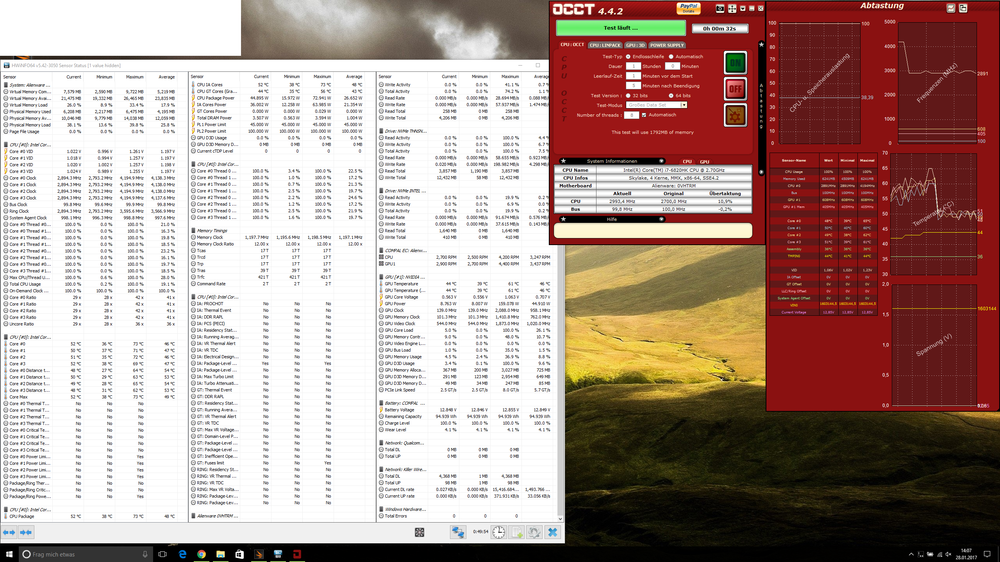Screen dimensions: 1000x562
Task: Select the Endlosschleife test type option
Action: click(x=628, y=56)
